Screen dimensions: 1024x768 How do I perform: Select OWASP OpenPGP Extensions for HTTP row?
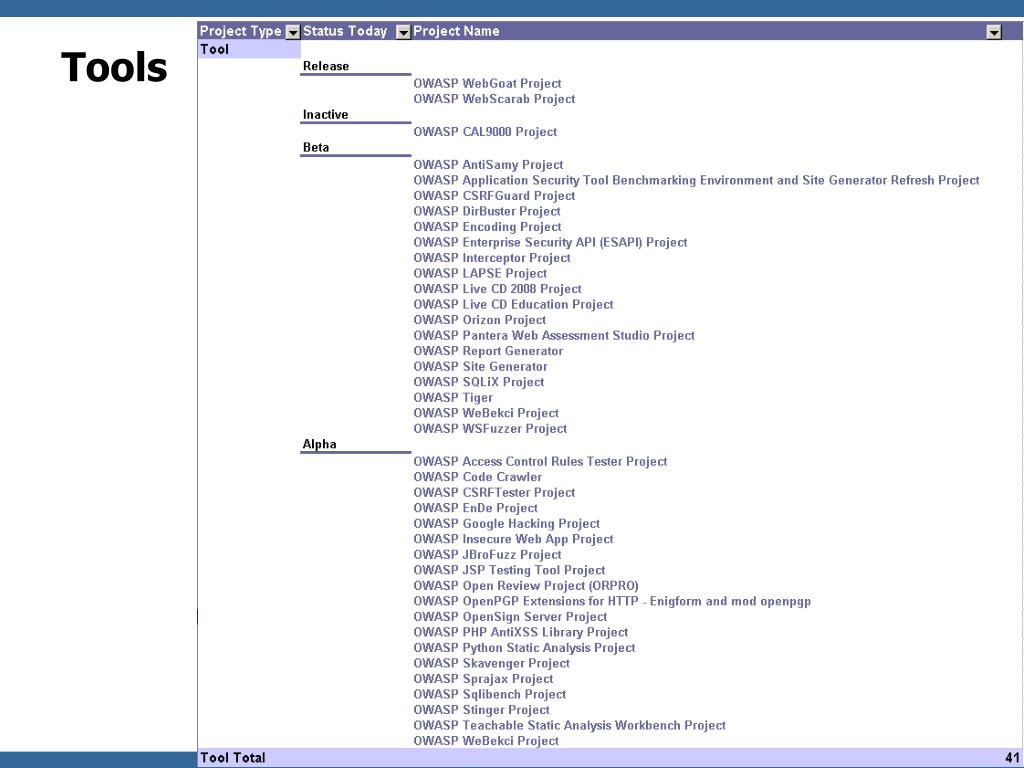612,601
